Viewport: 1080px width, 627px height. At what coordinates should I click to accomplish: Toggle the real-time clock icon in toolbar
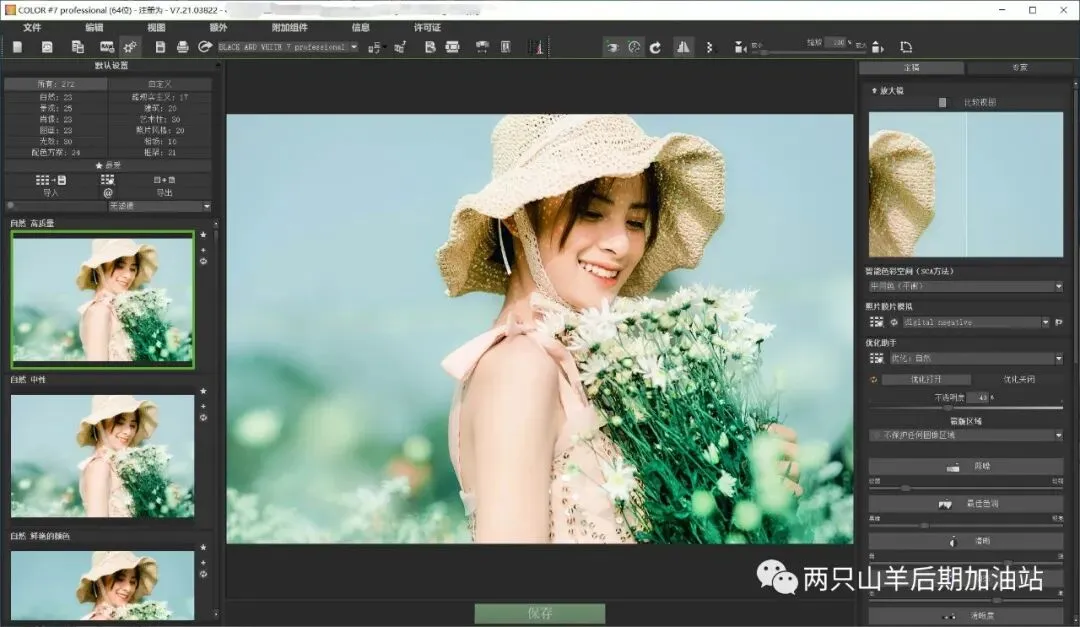point(634,47)
